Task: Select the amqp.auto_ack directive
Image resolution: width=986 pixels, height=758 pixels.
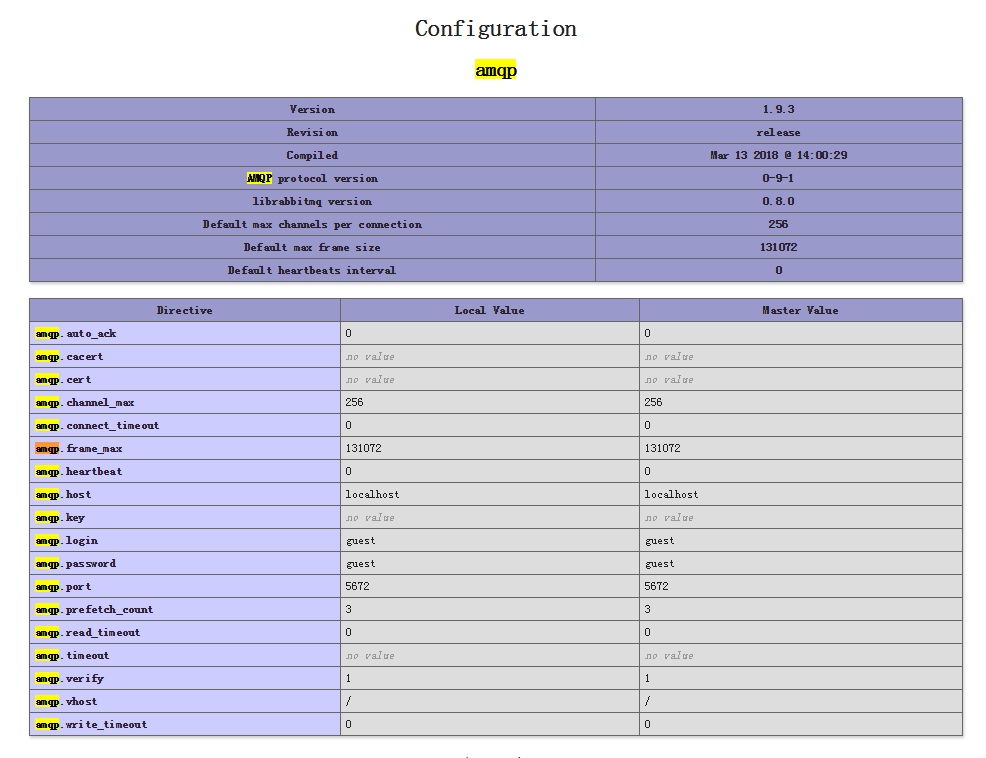Action: [75, 333]
